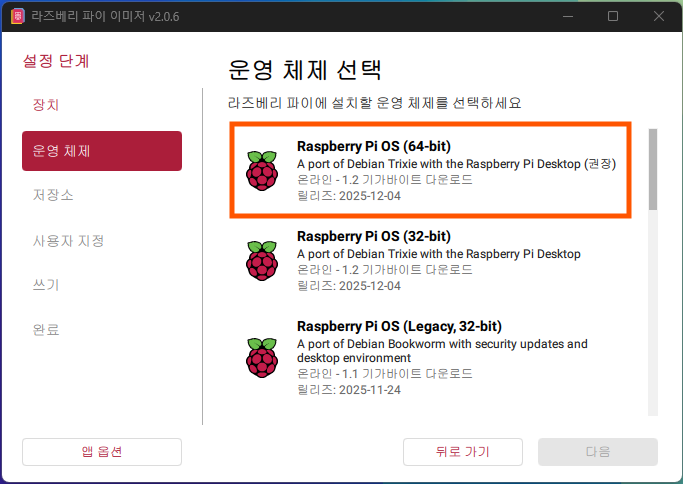The image size is (683, 484).
Task: Close the Raspberry Pi Imager window
Action: pyautogui.click(x=659, y=17)
